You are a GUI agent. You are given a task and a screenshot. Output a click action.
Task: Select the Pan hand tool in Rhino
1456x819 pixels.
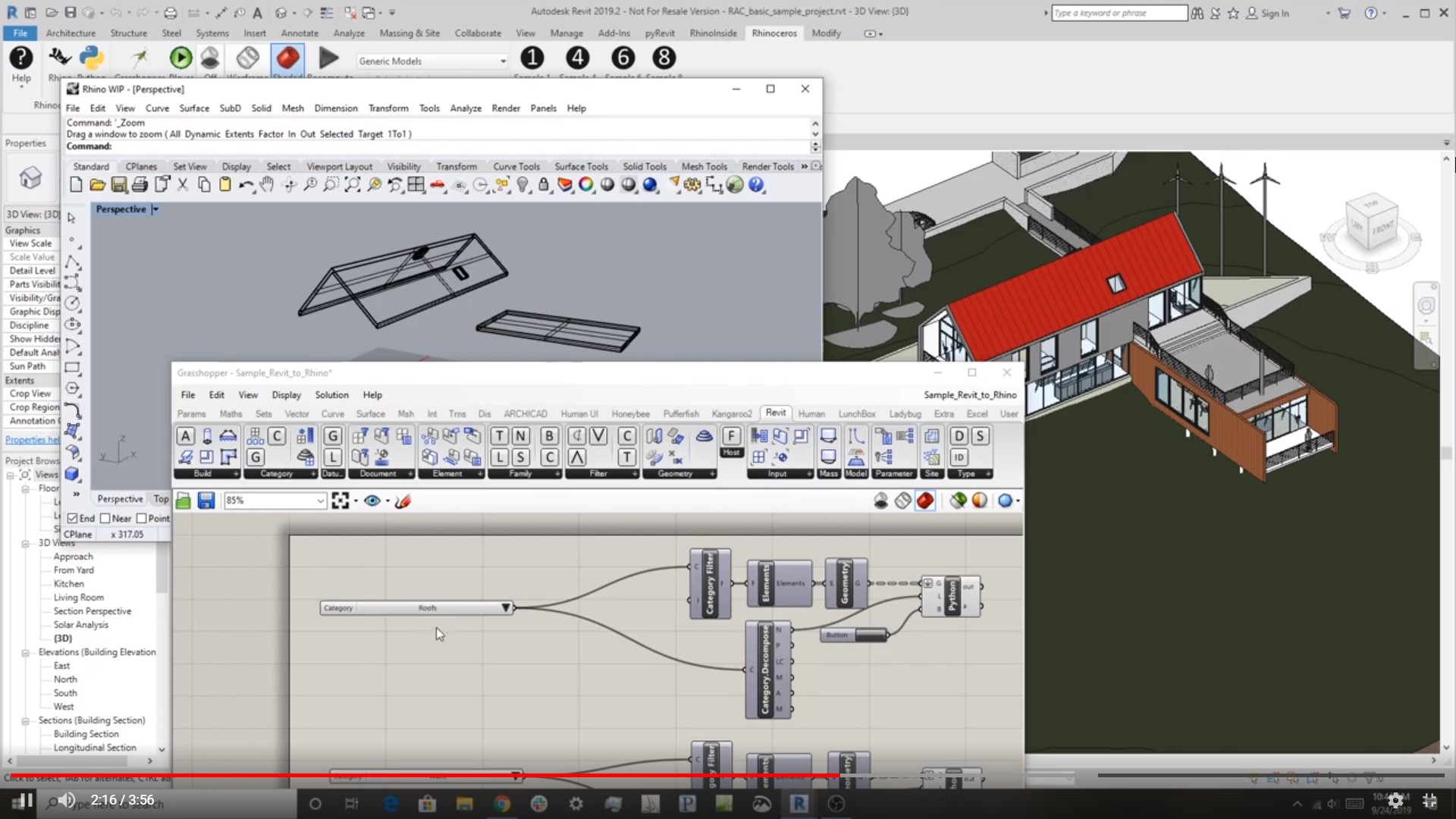(267, 184)
